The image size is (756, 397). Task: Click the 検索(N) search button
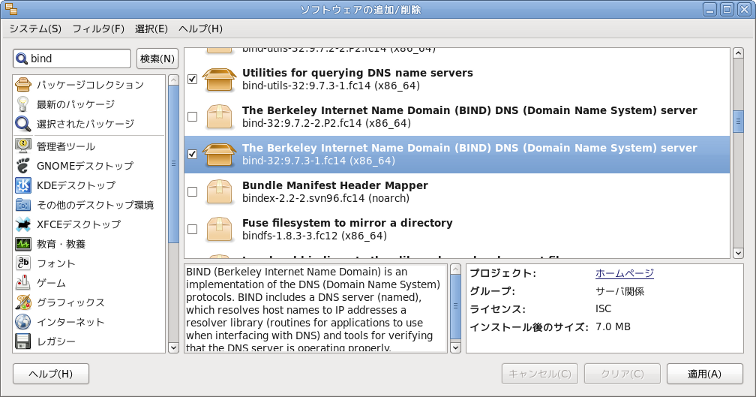pos(157,59)
